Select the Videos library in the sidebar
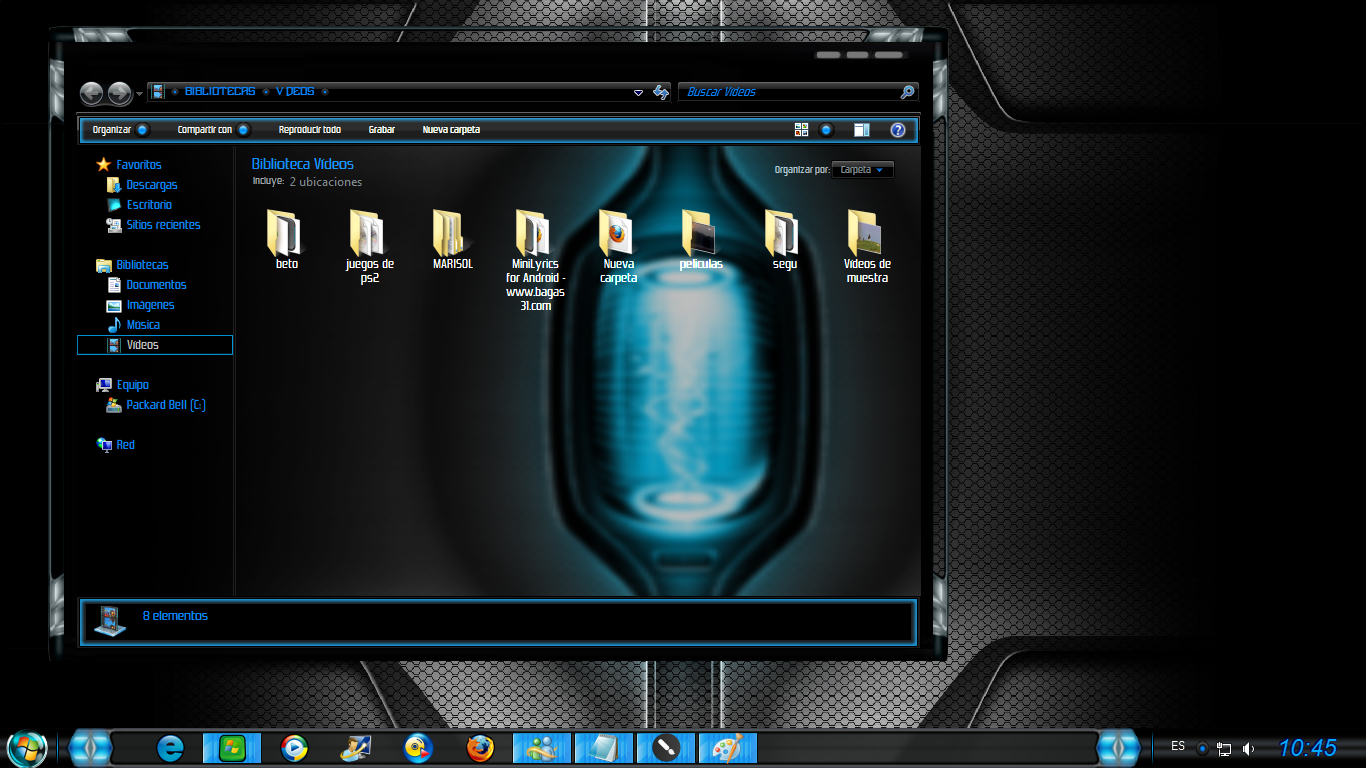This screenshot has height=768, width=1366. tap(155, 345)
